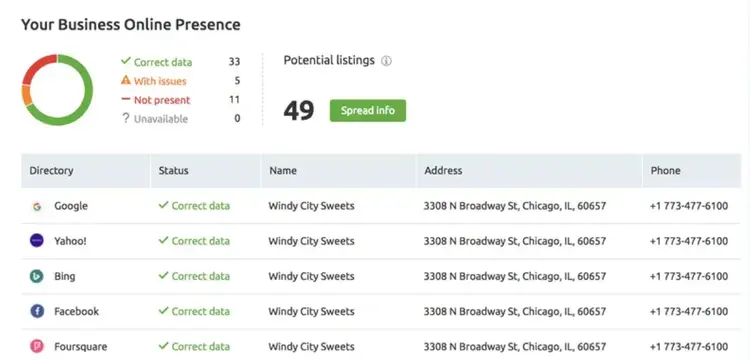
Task: Click Windy City Sweets name in Google row
Action: pos(311,206)
